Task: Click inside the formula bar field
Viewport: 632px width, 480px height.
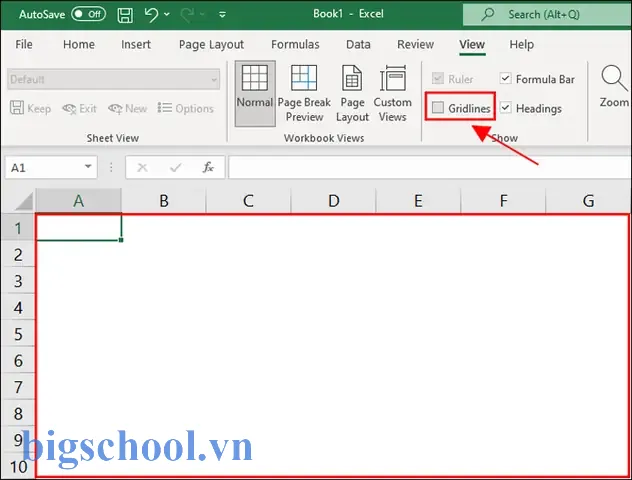Action: click(x=430, y=167)
